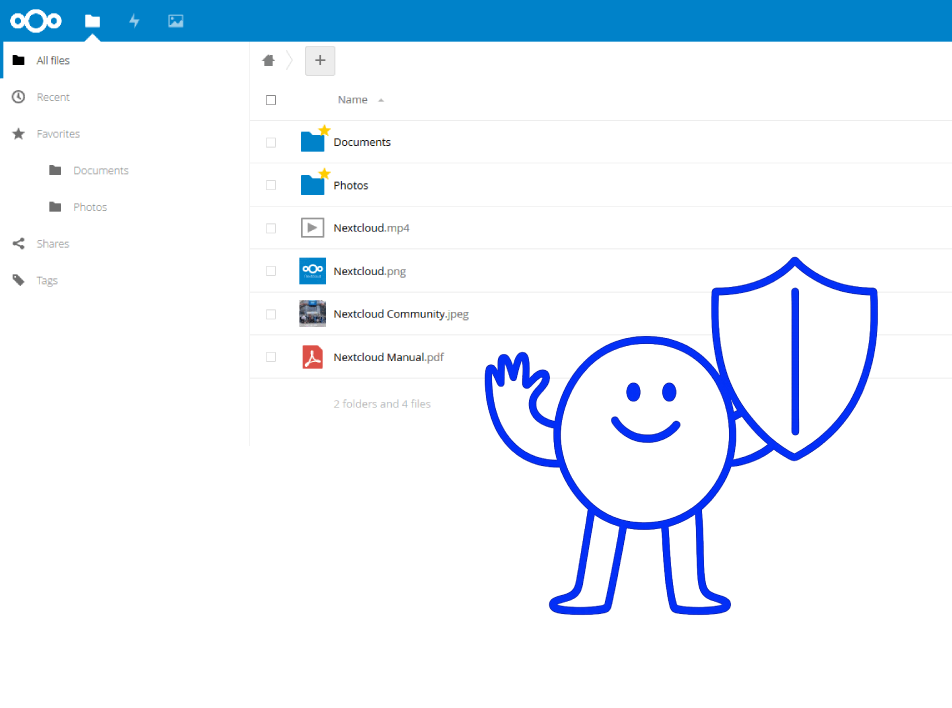This screenshot has height=708, width=952.
Task: Click the Name sort arrow indicator
Action: [x=381, y=100]
